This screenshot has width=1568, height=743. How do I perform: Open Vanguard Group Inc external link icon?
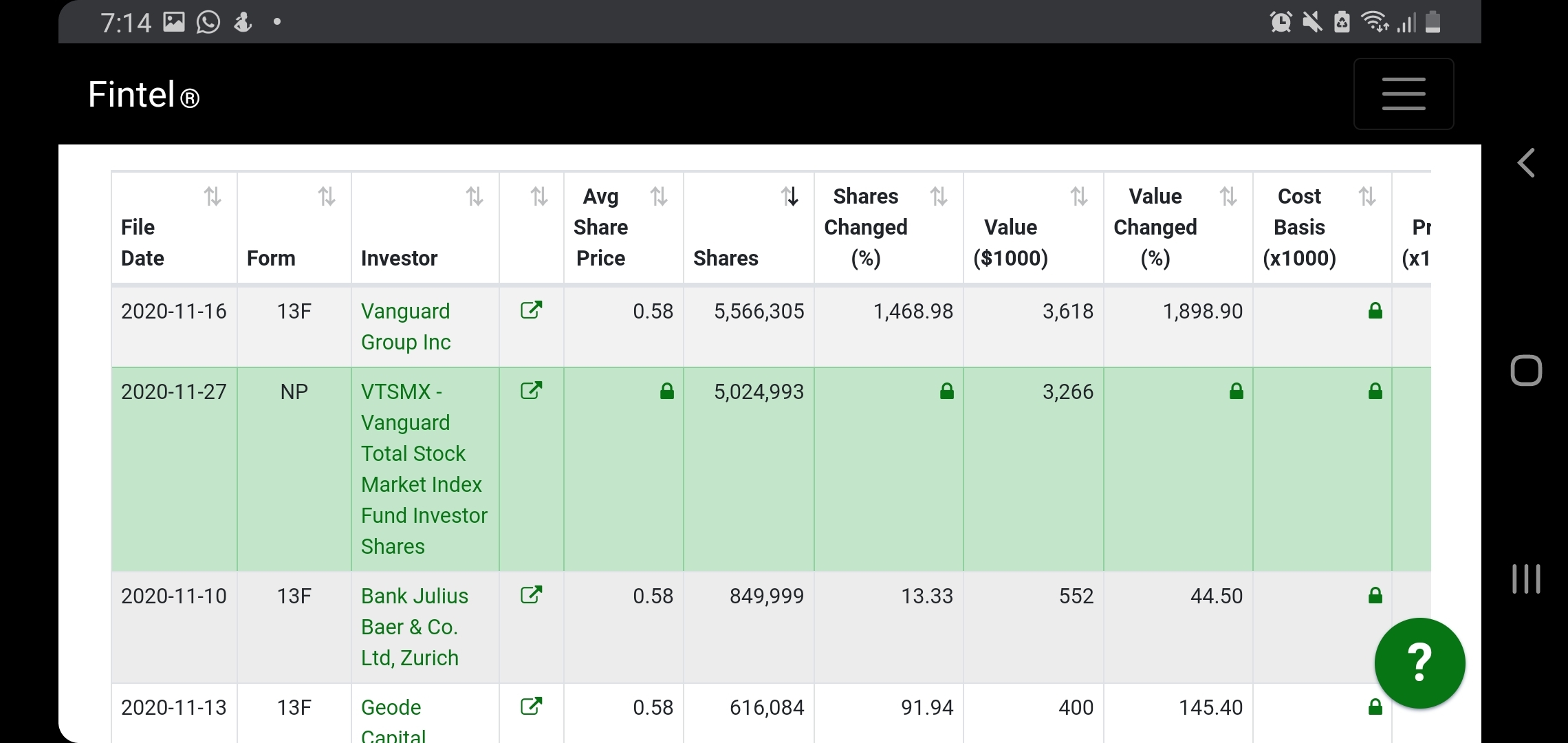click(531, 310)
